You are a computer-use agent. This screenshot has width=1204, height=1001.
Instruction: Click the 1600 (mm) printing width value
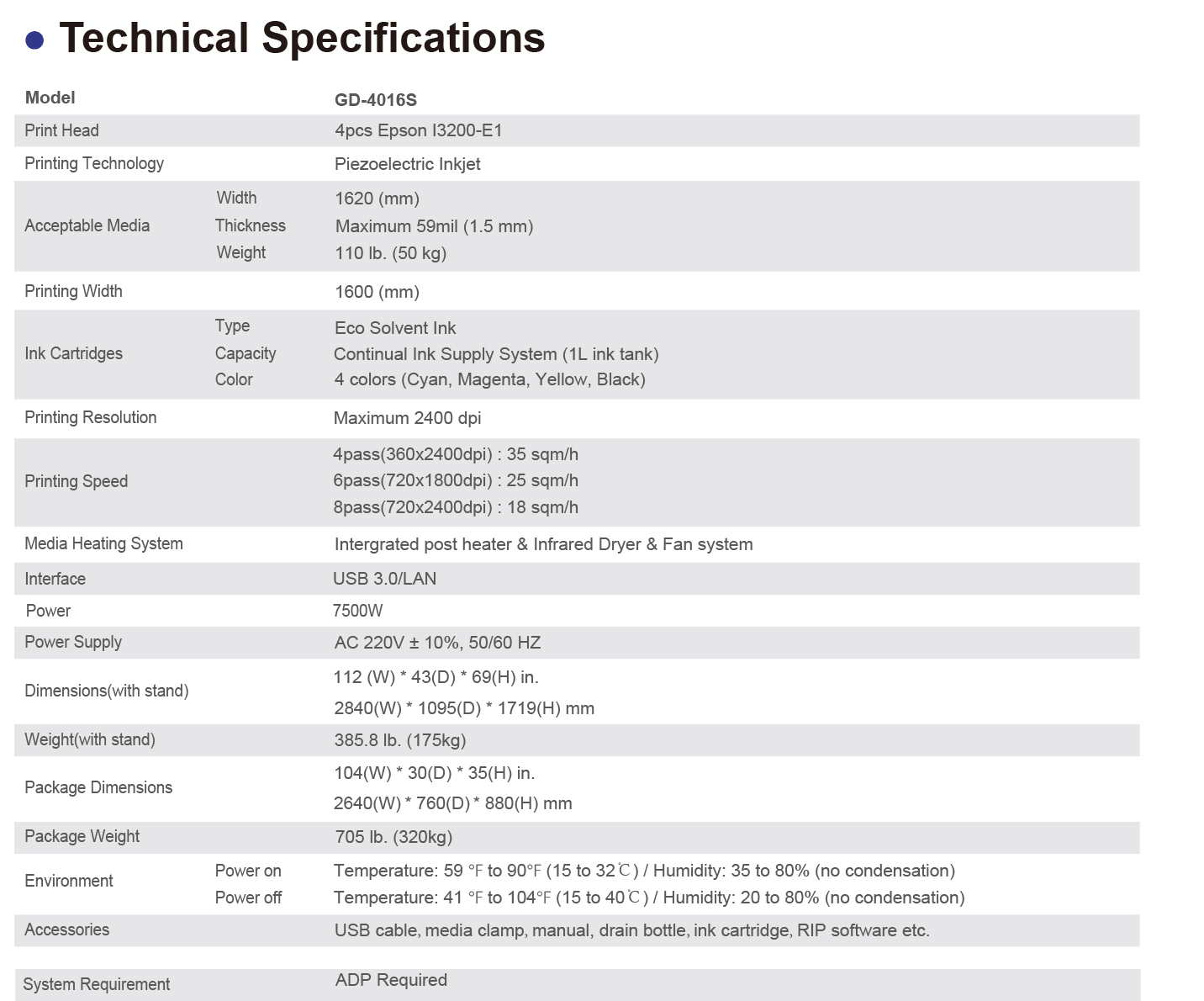(376, 292)
